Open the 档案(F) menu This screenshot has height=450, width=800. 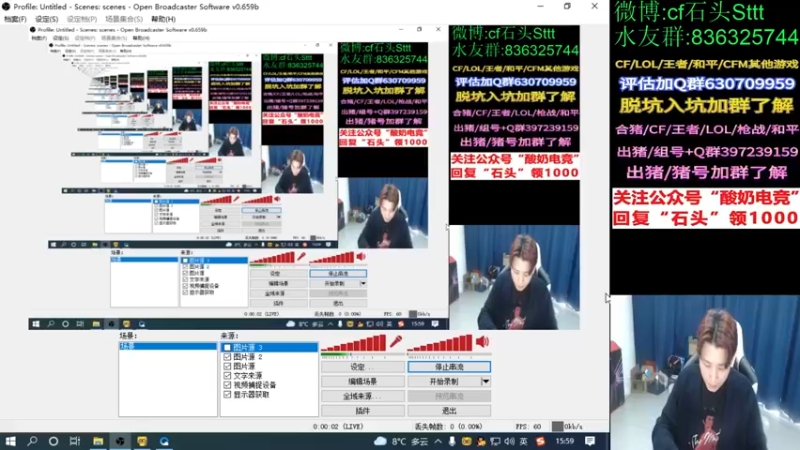(15, 19)
